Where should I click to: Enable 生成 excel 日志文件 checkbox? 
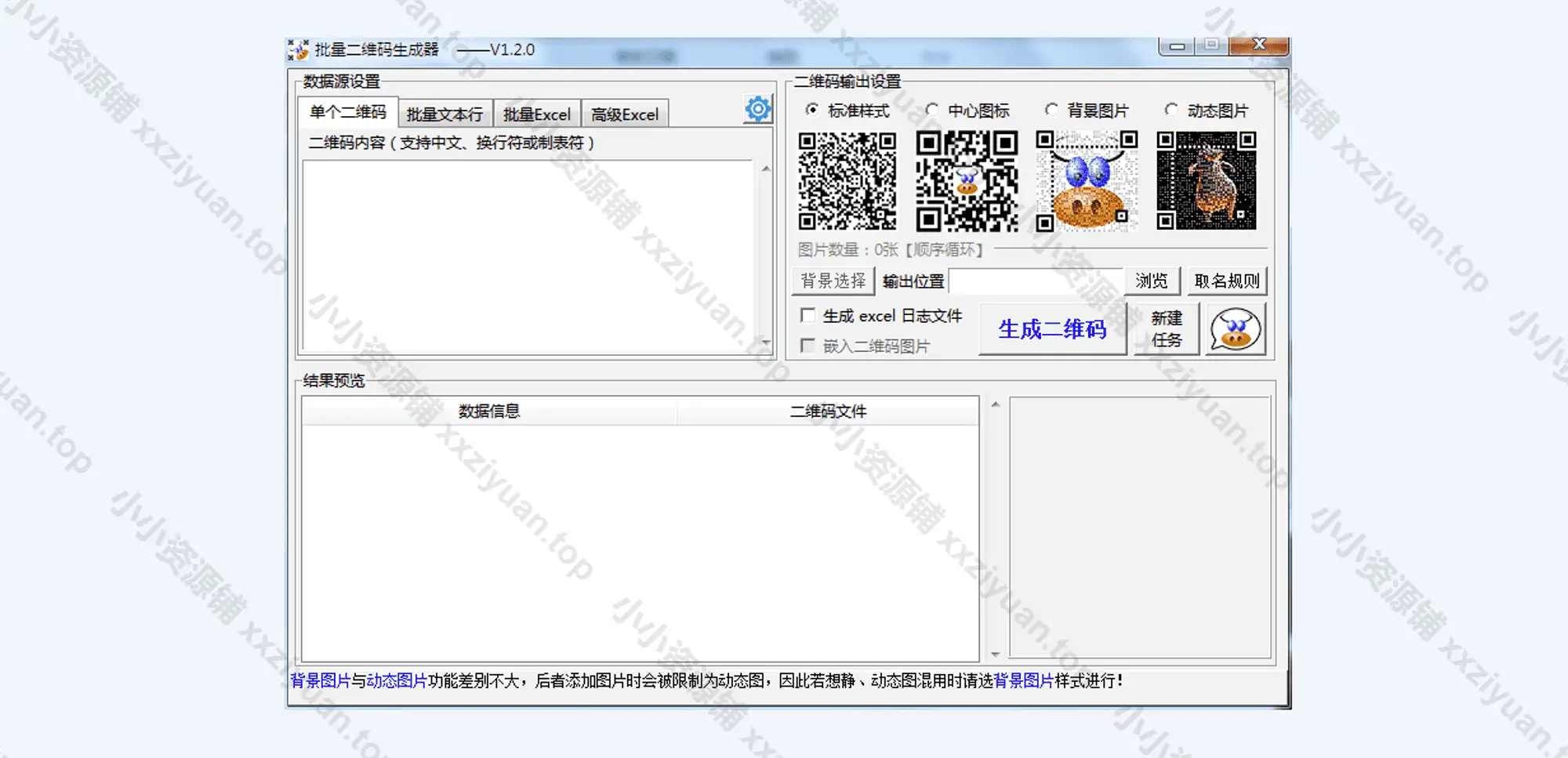tap(808, 315)
